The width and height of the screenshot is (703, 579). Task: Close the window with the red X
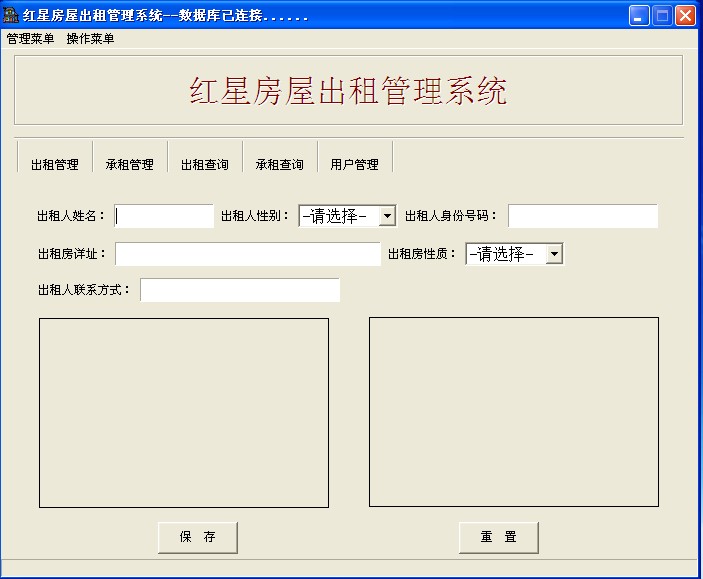click(x=686, y=16)
